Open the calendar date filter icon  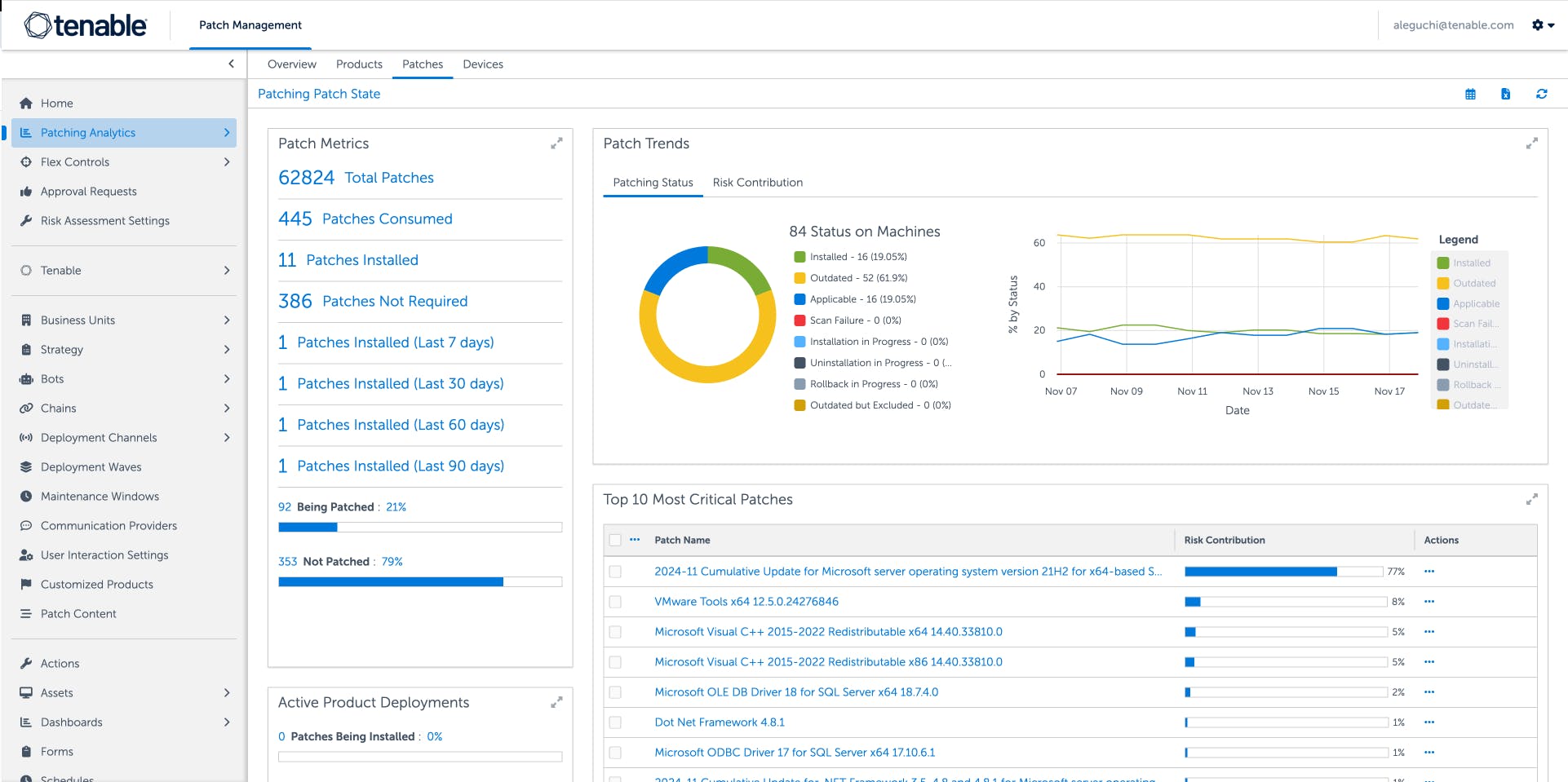point(1471,94)
